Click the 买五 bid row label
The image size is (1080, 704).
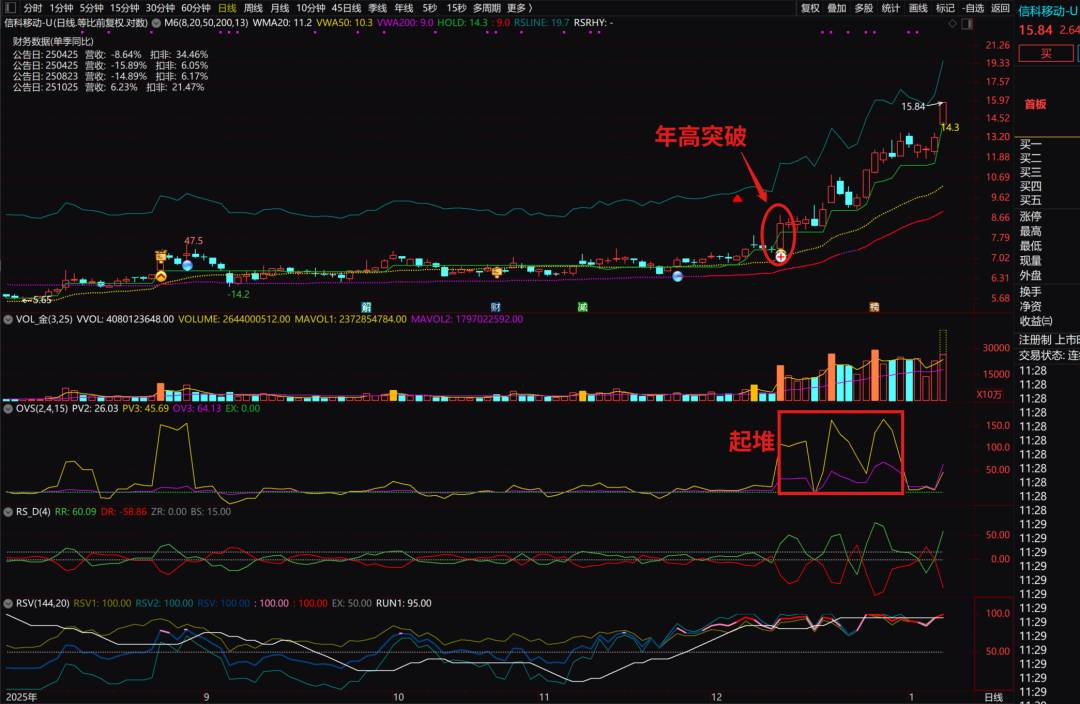click(1030, 200)
